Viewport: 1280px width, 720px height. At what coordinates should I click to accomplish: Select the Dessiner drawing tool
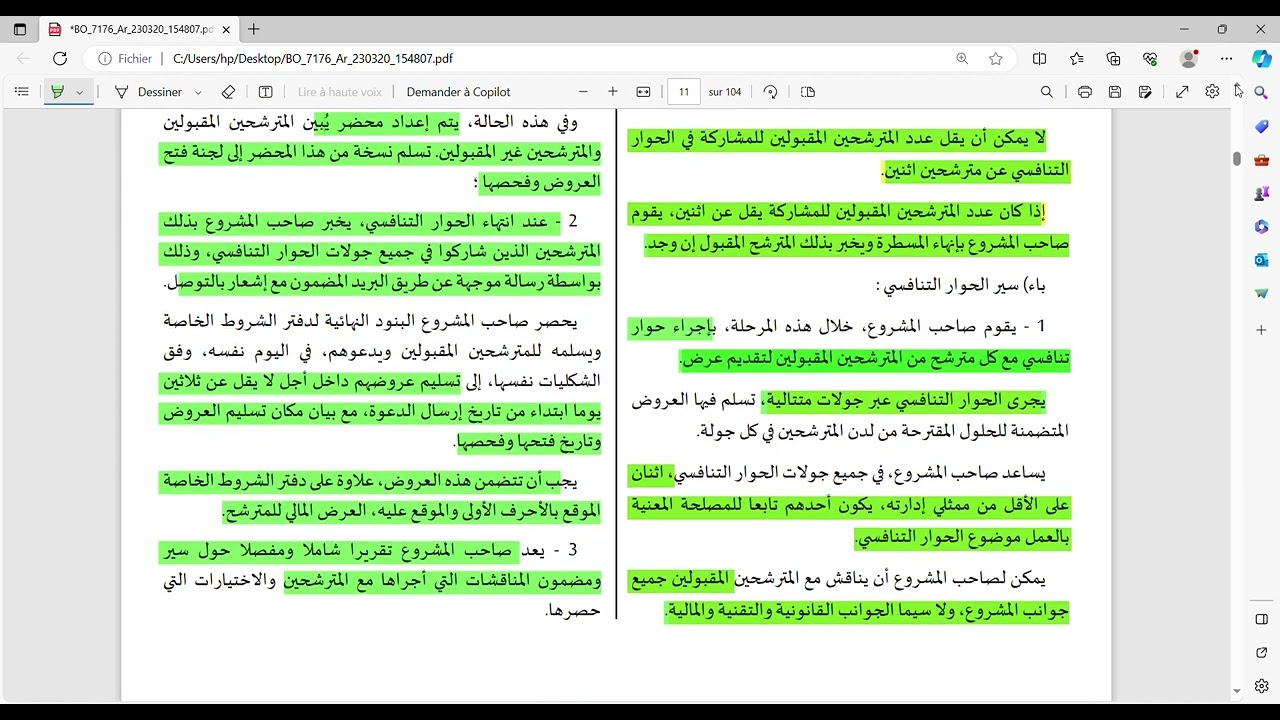coord(148,92)
